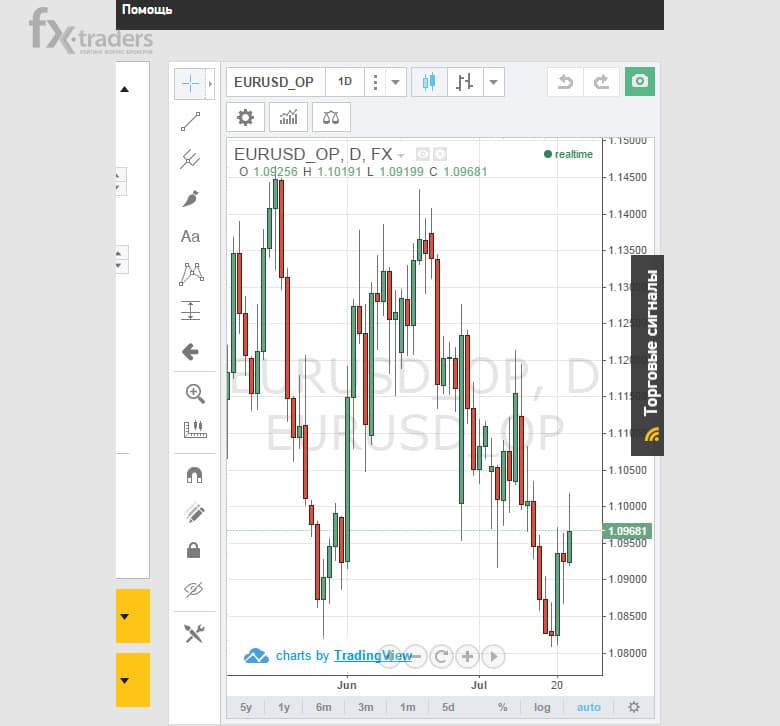This screenshot has width=780, height=726.
Task: Click the fx-traders logo
Action: coord(92,31)
